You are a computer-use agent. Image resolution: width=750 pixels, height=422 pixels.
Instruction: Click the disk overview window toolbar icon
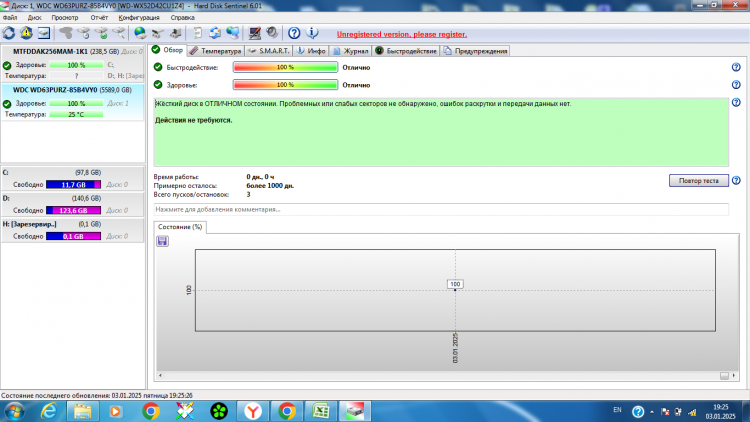(44, 33)
